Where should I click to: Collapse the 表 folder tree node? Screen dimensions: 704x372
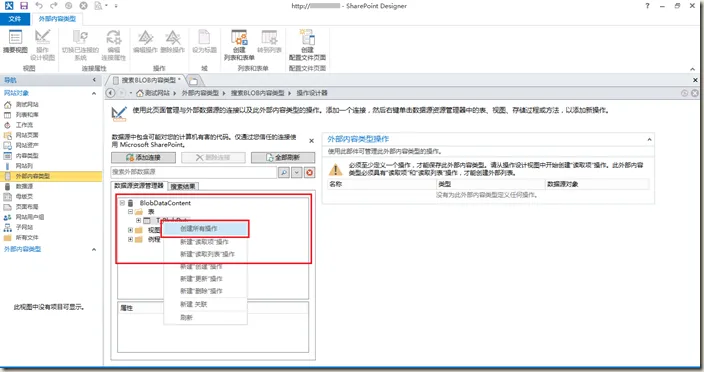(x=130, y=211)
